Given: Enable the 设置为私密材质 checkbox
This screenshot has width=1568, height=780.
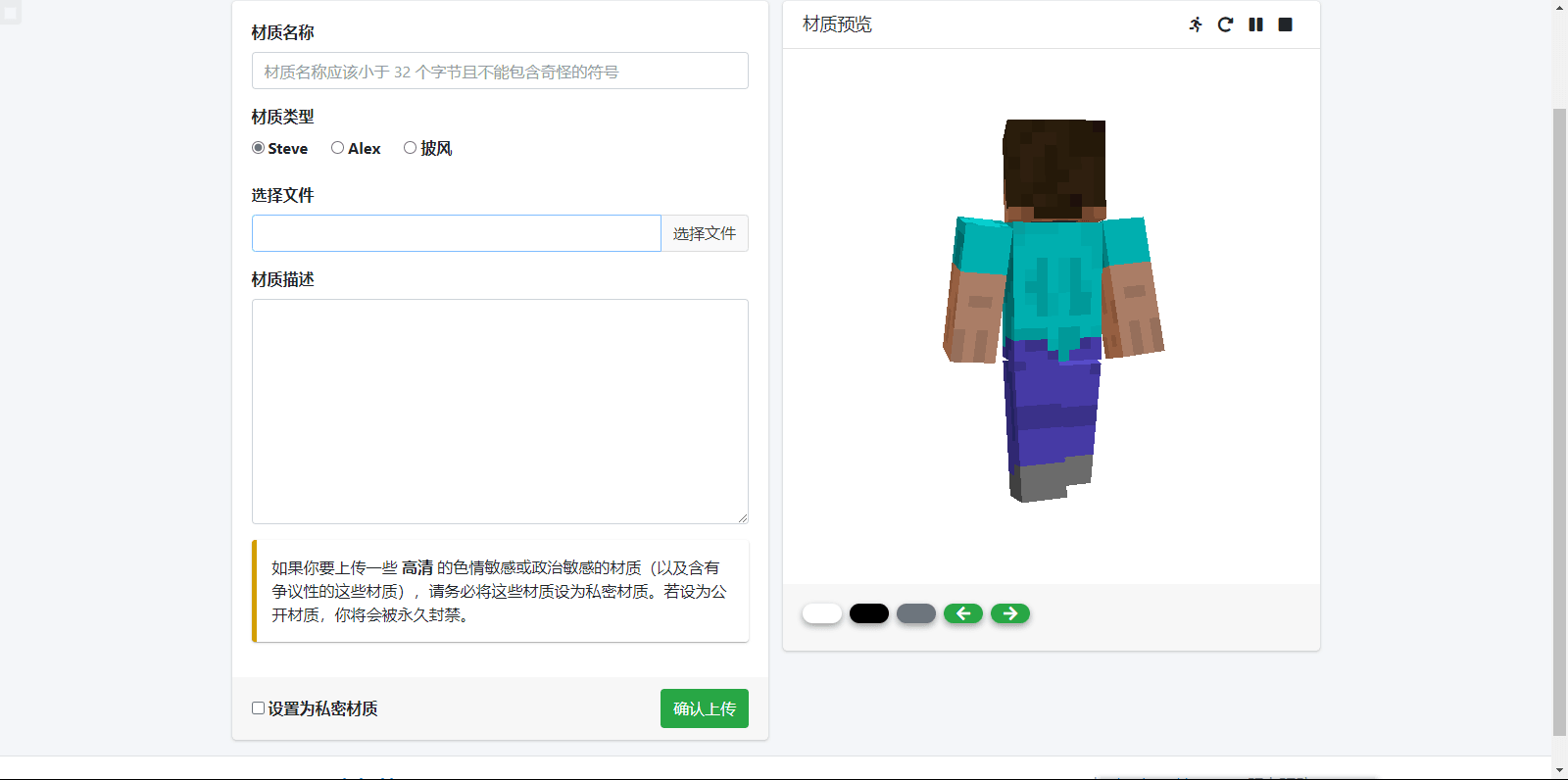Looking at the screenshot, I should point(259,707).
